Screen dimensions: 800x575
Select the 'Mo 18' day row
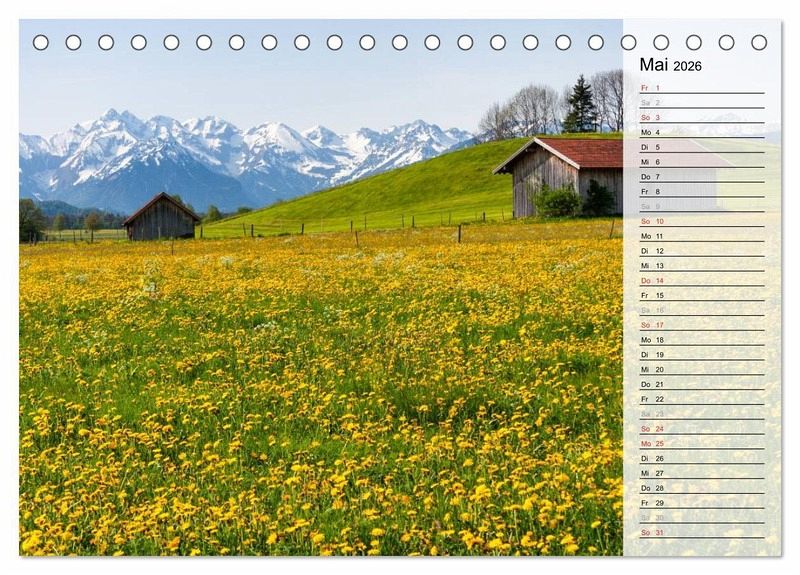coord(702,339)
